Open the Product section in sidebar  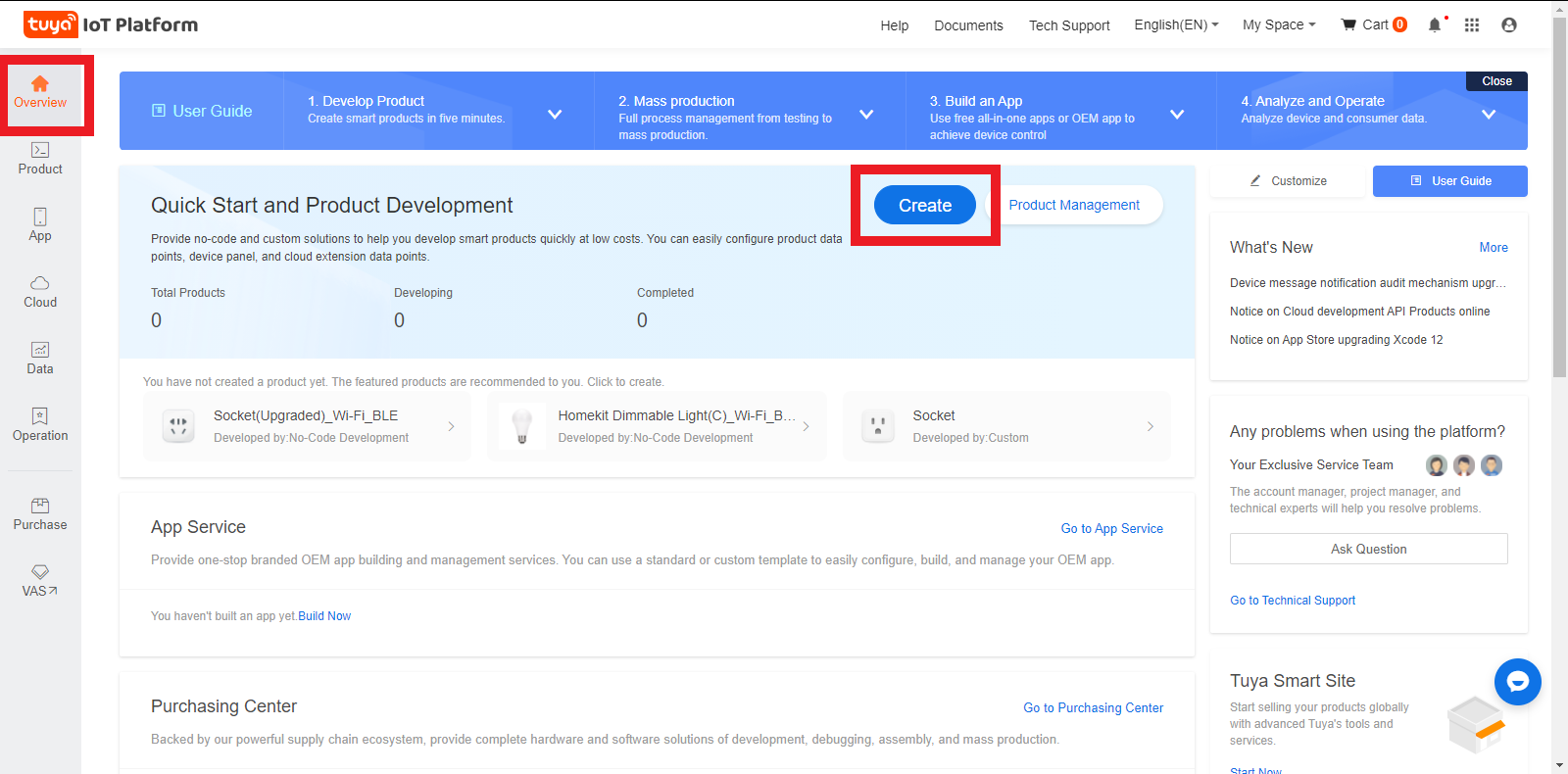[x=40, y=159]
